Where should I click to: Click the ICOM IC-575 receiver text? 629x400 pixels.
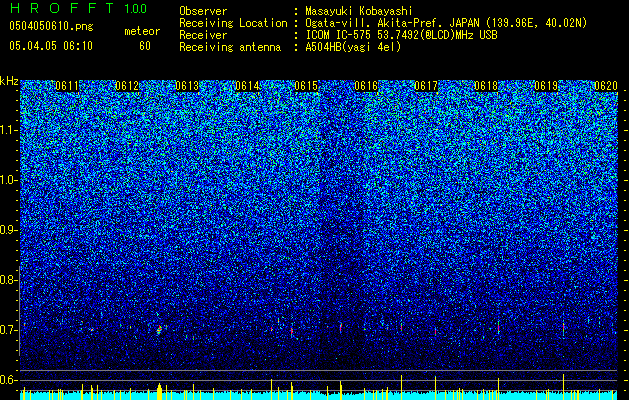point(401,35)
